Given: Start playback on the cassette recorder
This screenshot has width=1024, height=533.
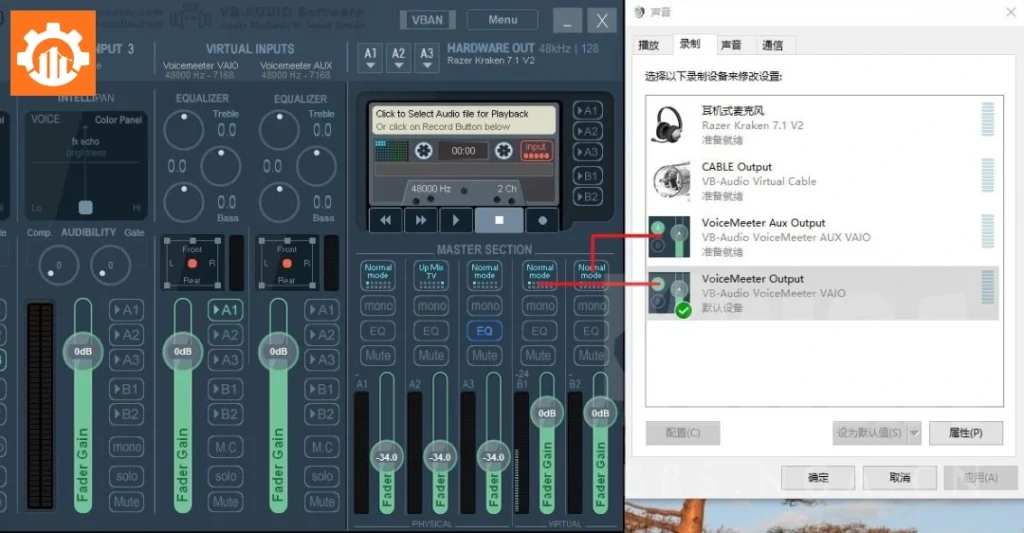Looking at the screenshot, I should pos(455,220).
